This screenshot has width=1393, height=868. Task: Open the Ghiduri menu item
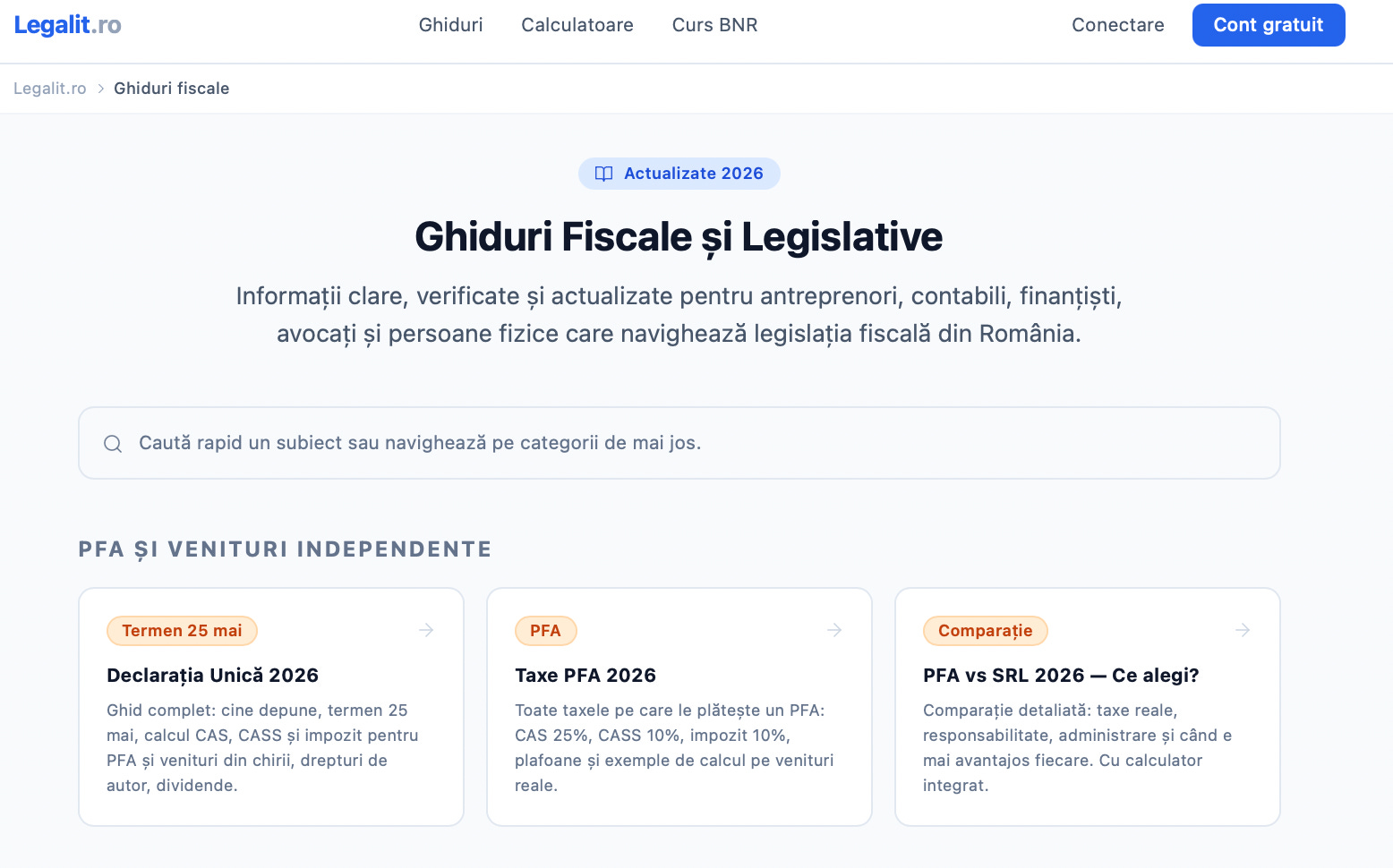(x=450, y=25)
